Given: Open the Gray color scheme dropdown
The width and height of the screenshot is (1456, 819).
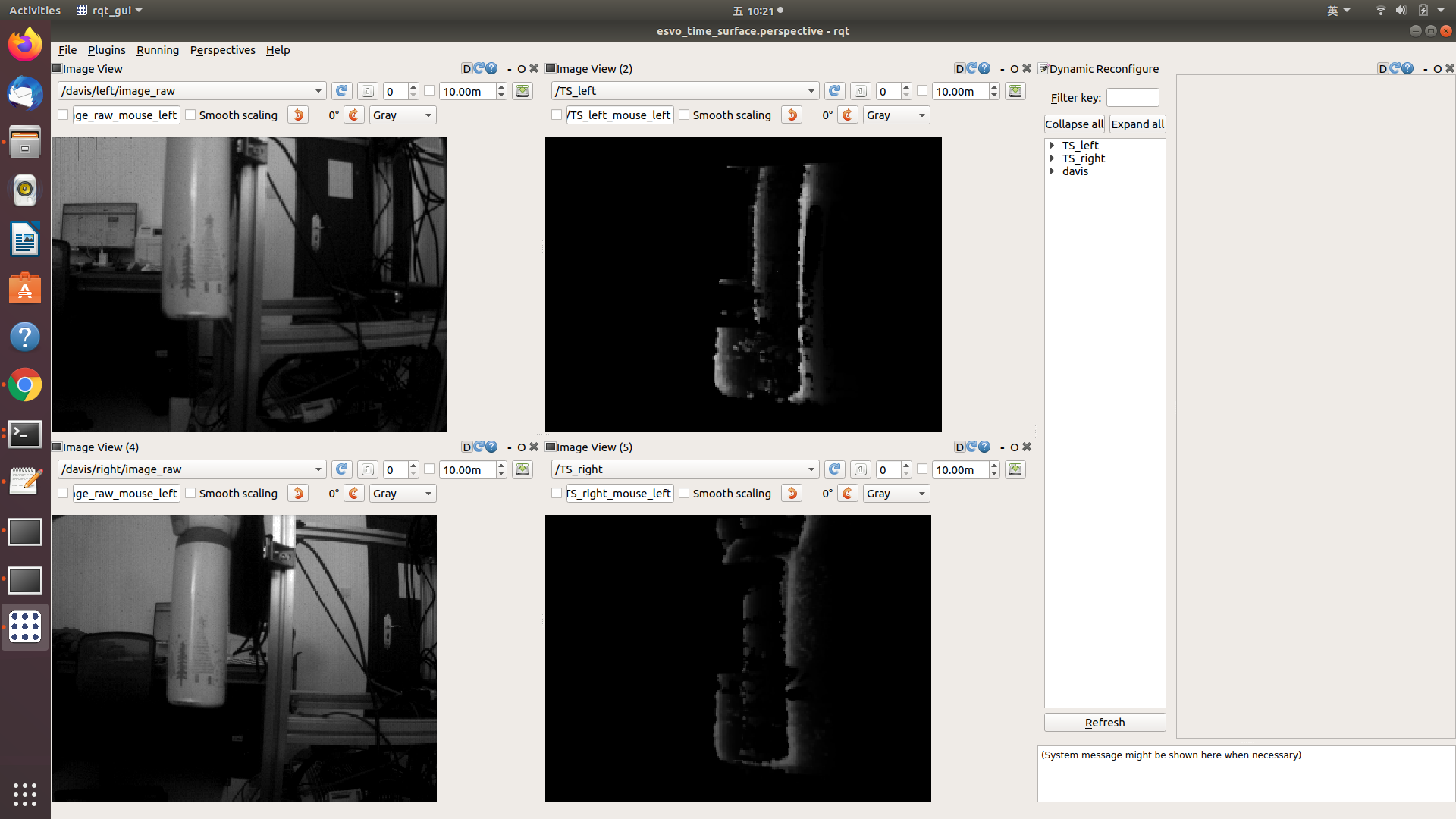Looking at the screenshot, I should pyautogui.click(x=402, y=115).
